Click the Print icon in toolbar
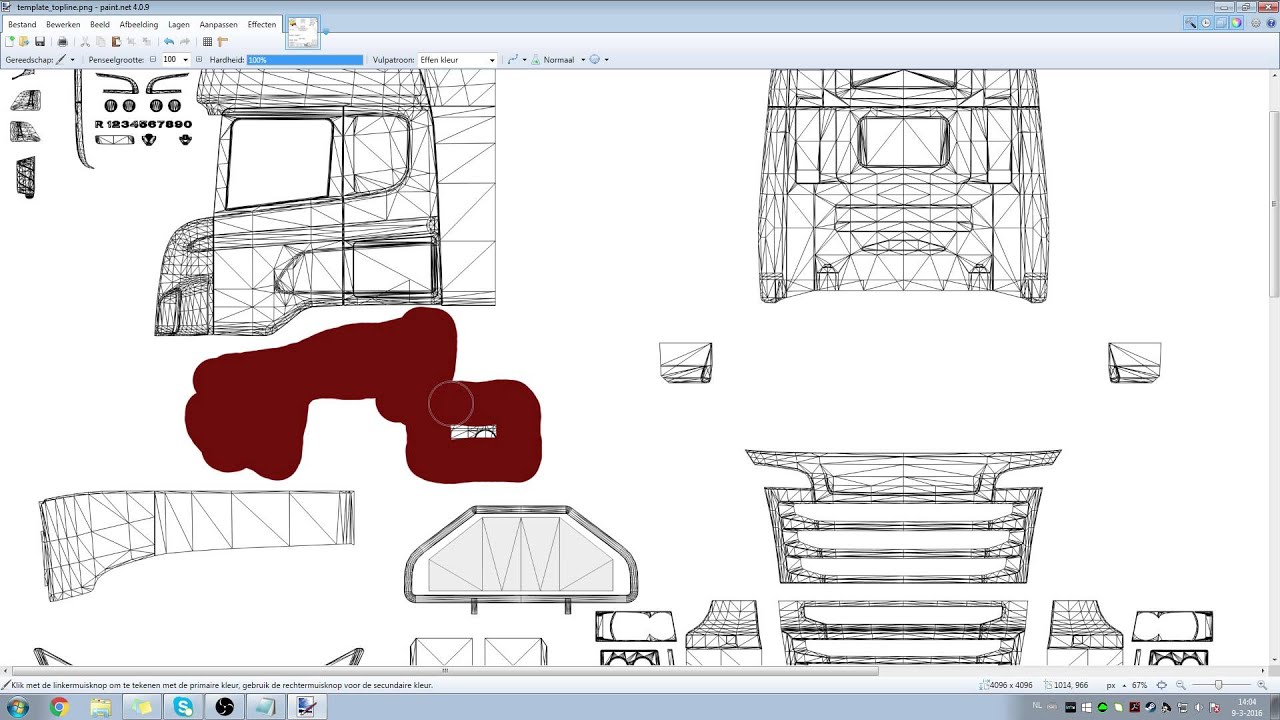The image size is (1280, 720). 62,42
